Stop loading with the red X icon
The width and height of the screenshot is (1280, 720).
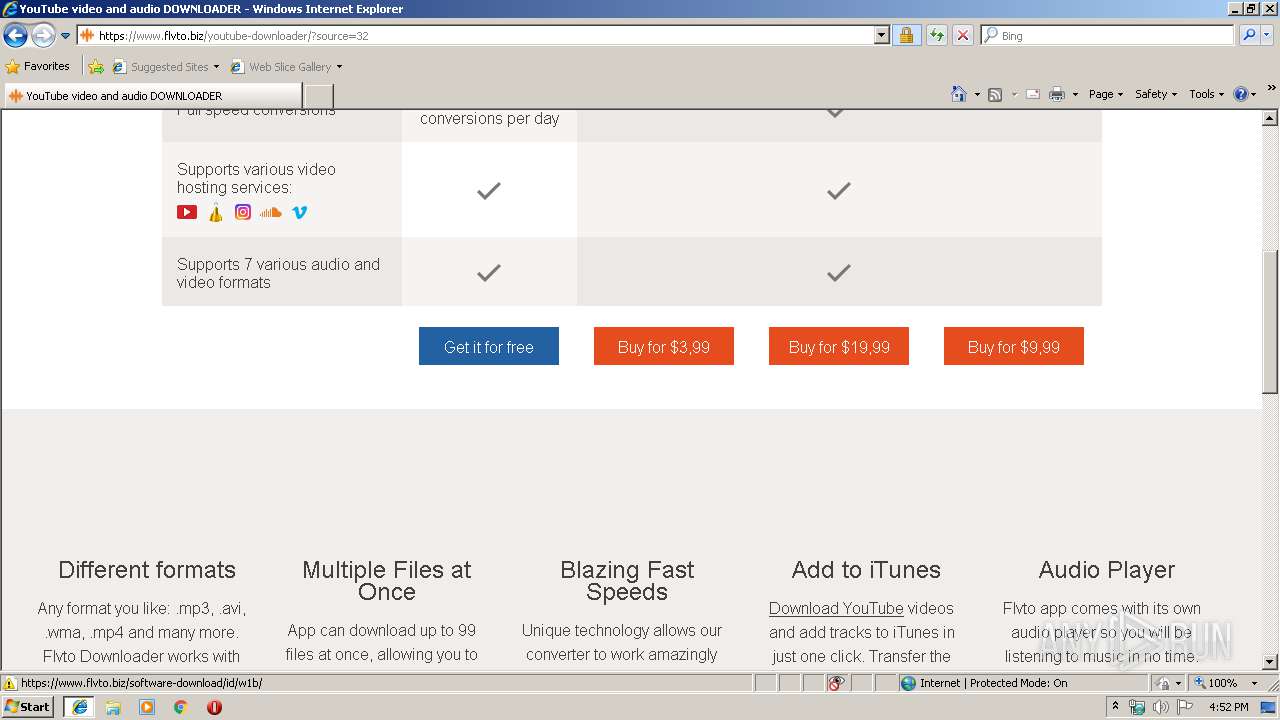(x=962, y=36)
